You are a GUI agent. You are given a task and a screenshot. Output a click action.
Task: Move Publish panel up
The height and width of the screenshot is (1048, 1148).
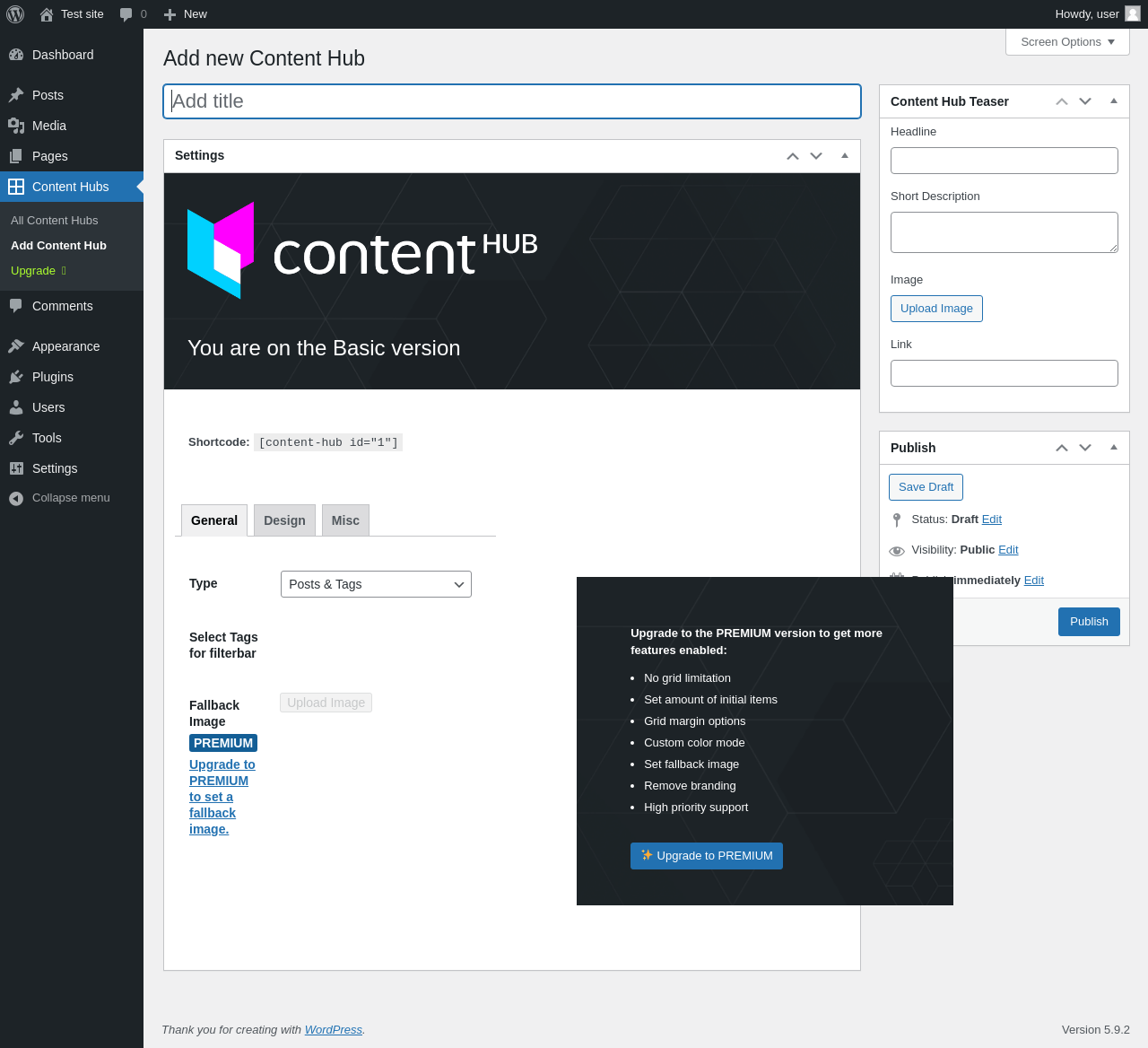(x=1062, y=448)
